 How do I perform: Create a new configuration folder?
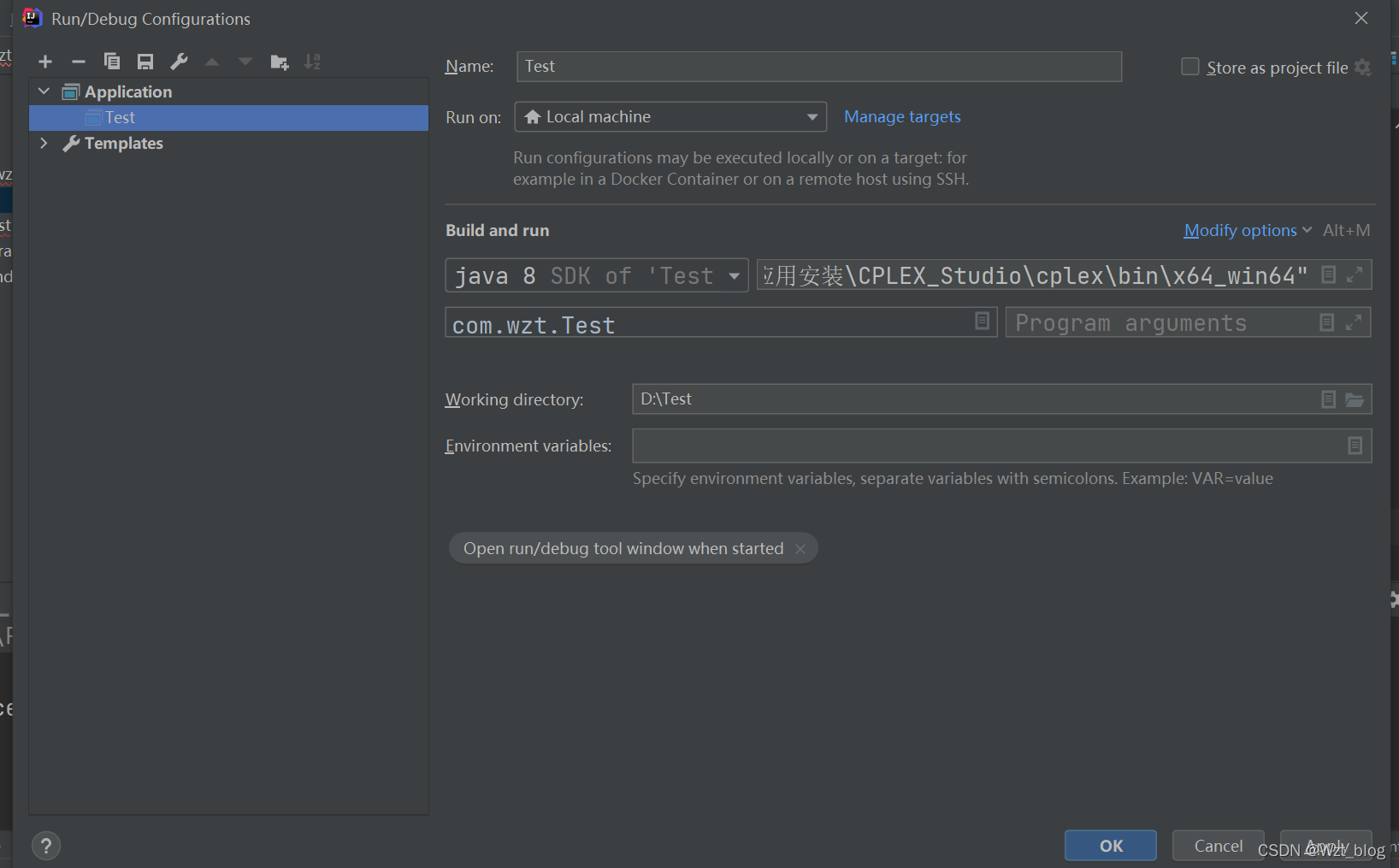[x=280, y=62]
